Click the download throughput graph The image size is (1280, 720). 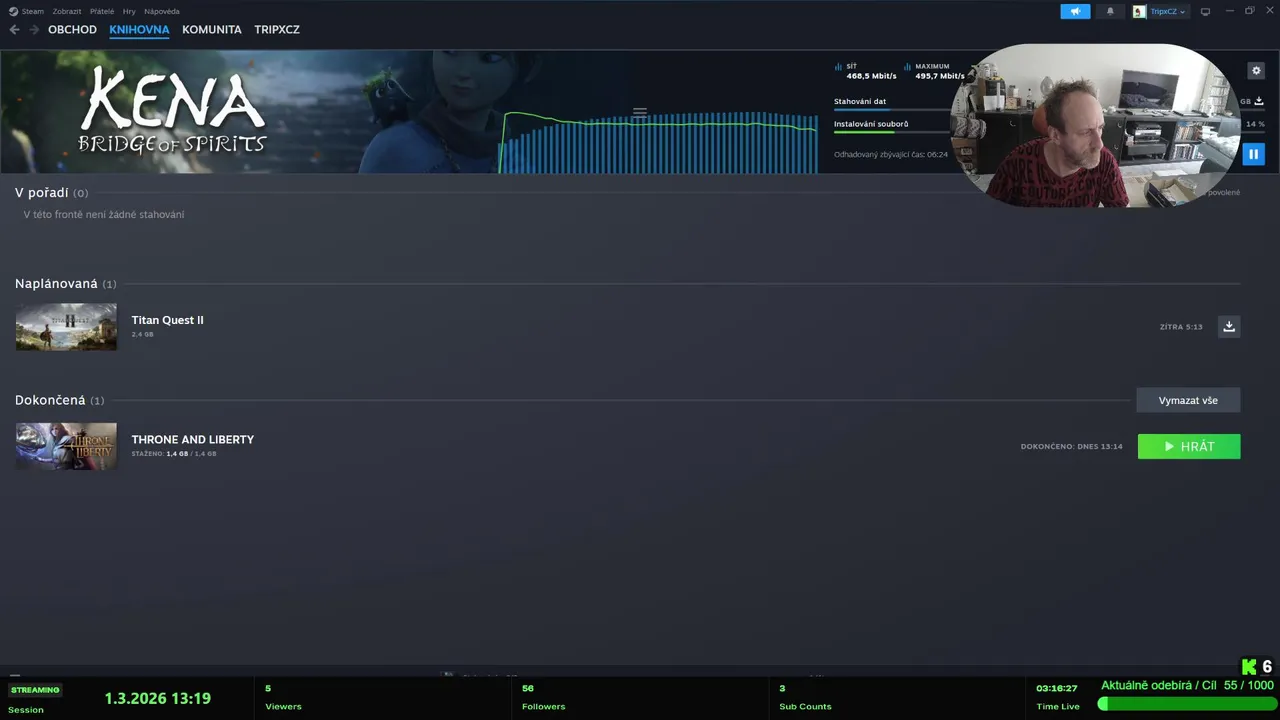(658, 142)
